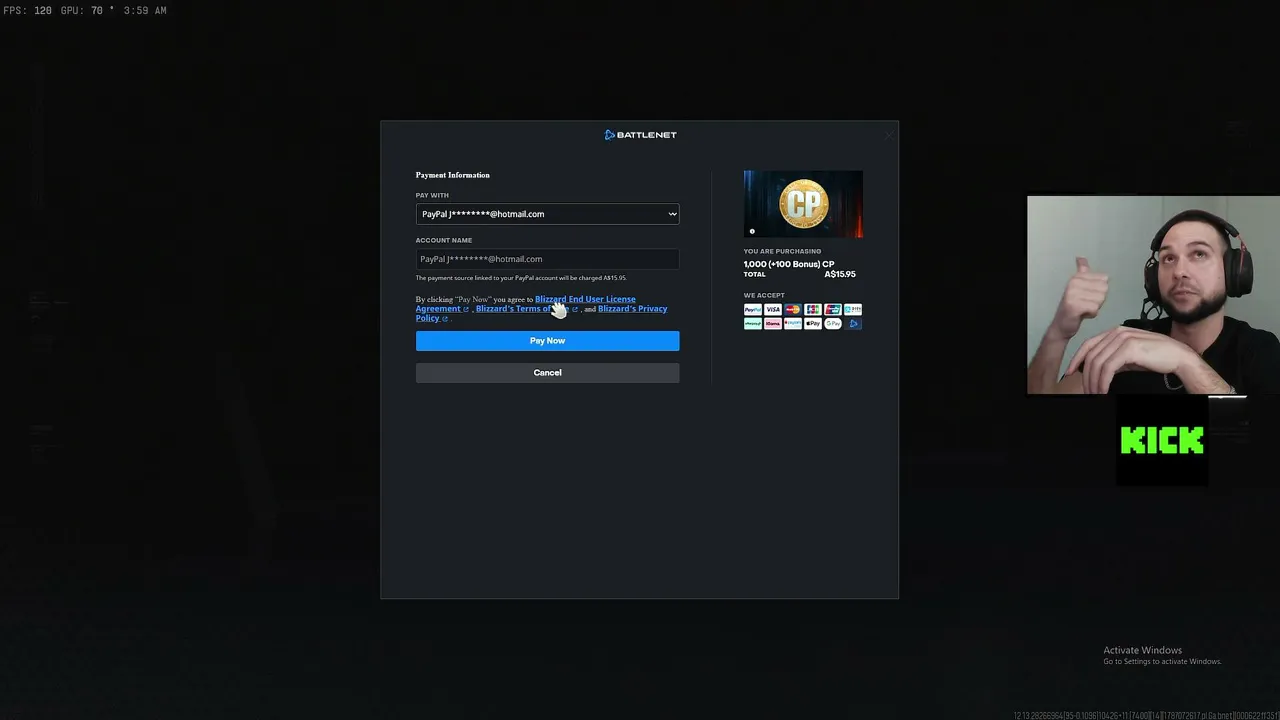The width and height of the screenshot is (1280, 720).
Task: Click the blue Pay Now button
Action: (547, 341)
